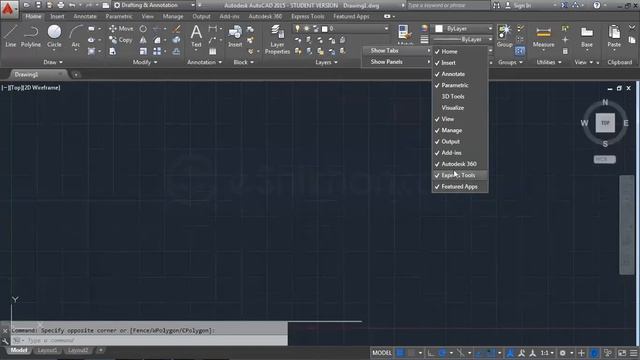Click the Plot printer icon in quick access
This screenshot has width=640, height=360.
click(x=60, y=5)
